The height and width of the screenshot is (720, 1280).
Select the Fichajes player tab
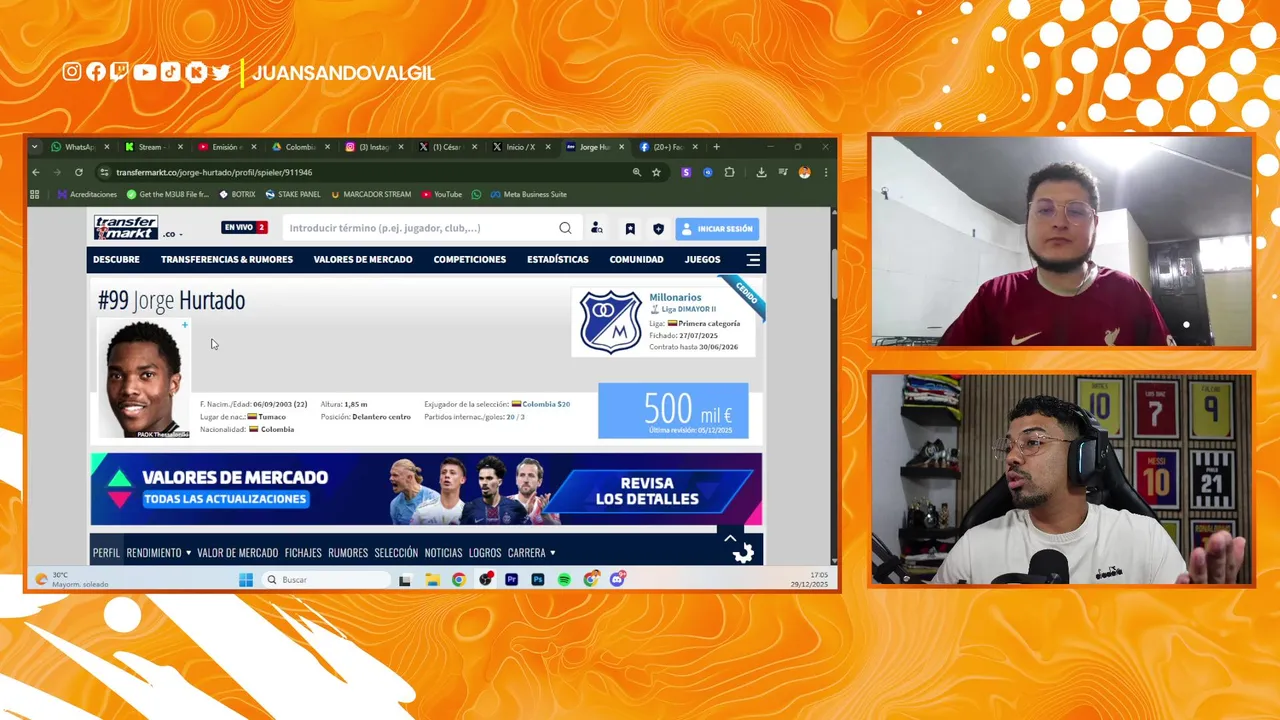[x=303, y=553]
